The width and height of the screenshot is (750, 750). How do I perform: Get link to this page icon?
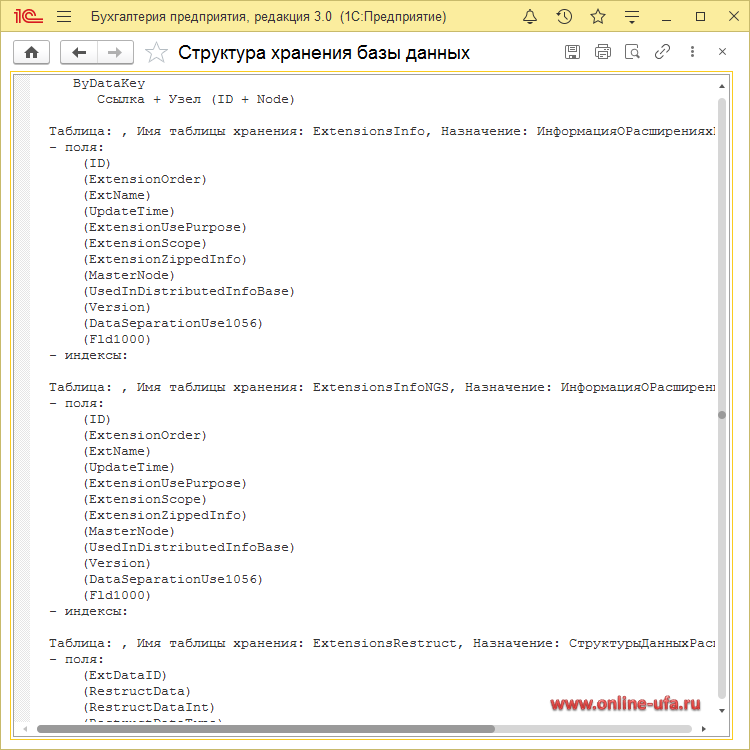pos(662,52)
